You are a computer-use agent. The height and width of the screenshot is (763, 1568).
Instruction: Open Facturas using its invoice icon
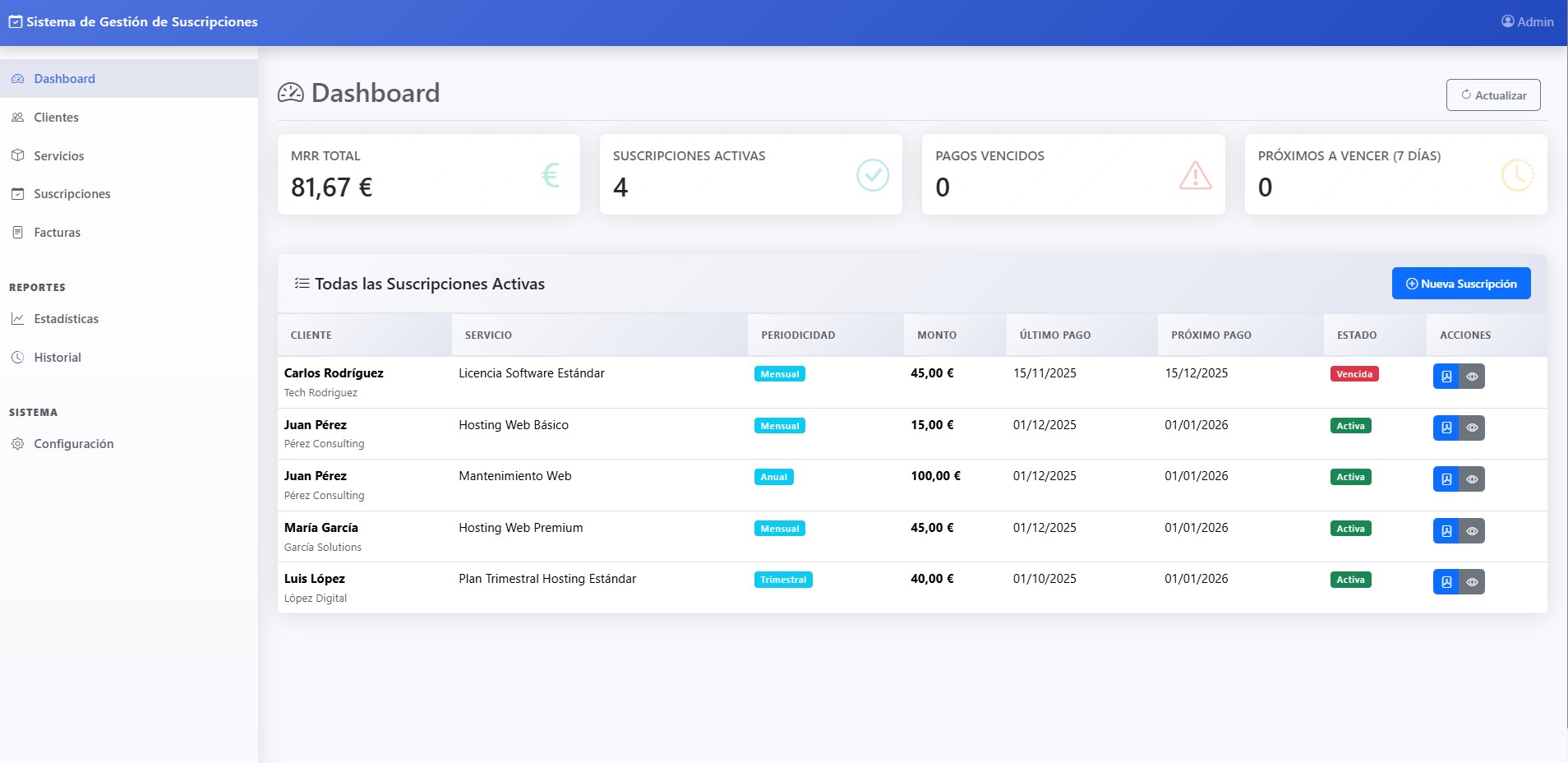pos(16,232)
